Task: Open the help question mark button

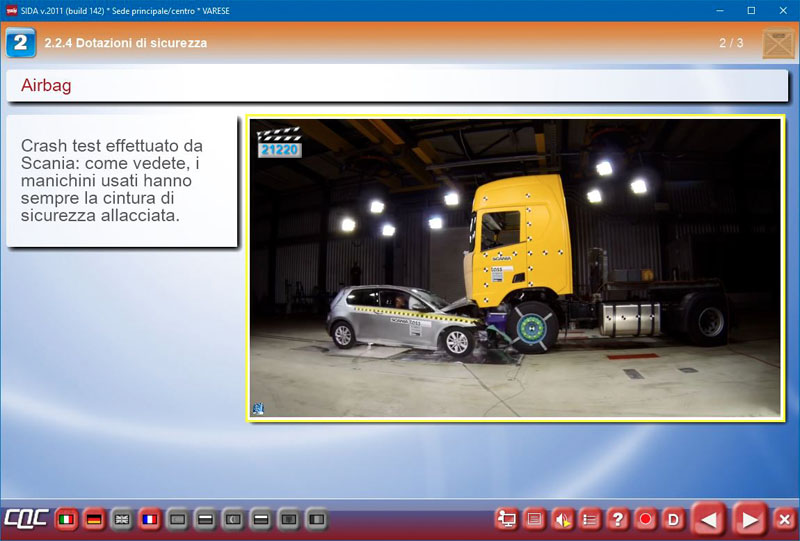Action: pos(618,519)
